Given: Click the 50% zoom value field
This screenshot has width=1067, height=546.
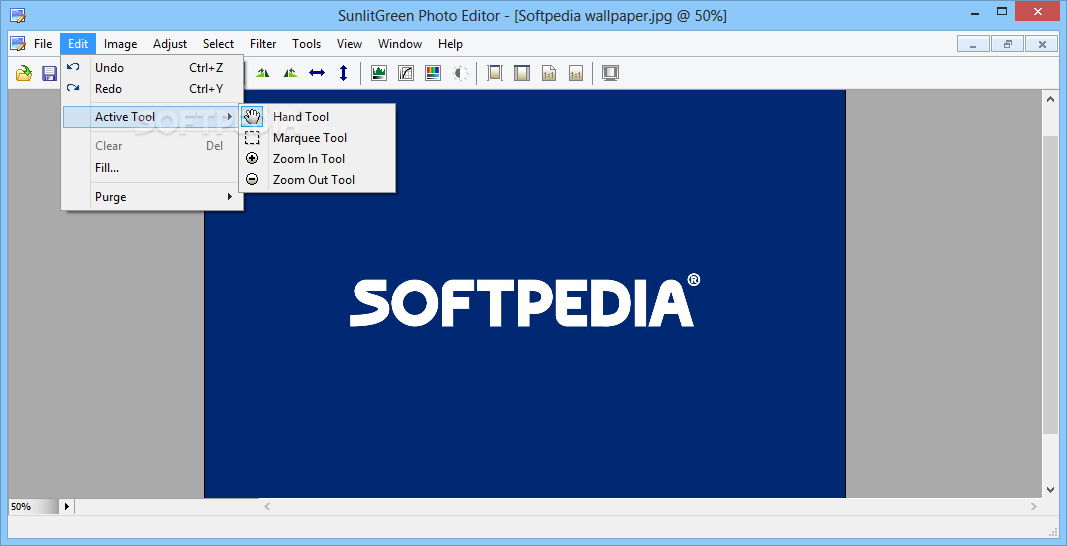Looking at the screenshot, I should tap(33, 507).
